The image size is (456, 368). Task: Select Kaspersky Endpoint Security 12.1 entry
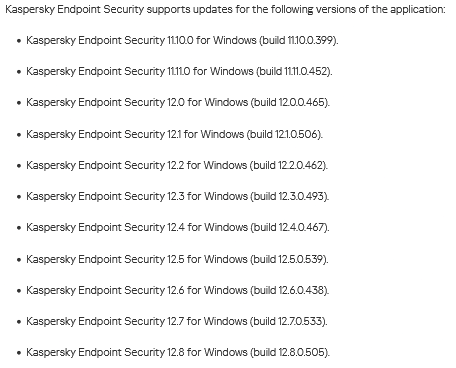(174, 134)
